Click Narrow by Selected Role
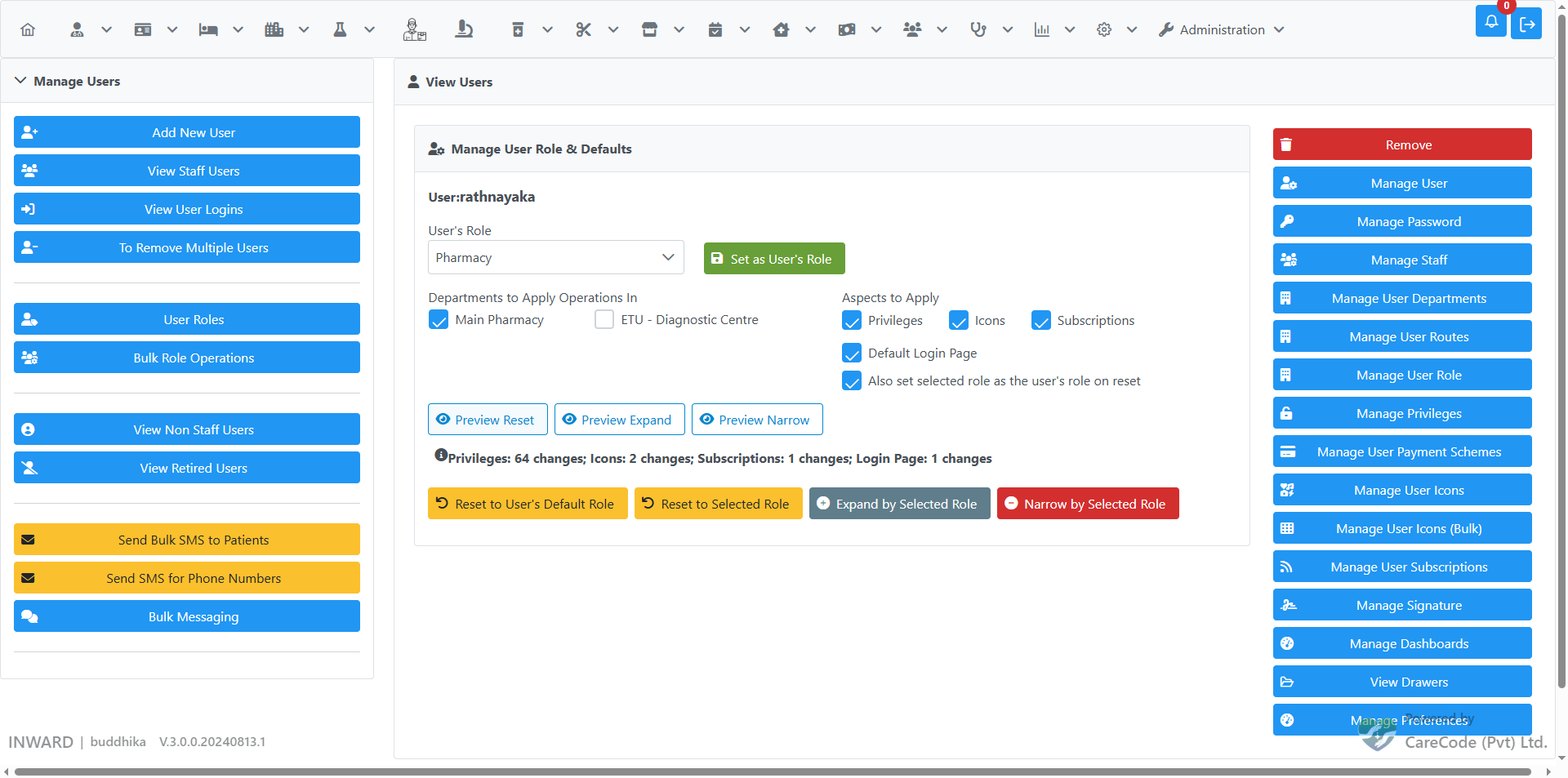The height and width of the screenshot is (778, 1568). coord(1088,504)
